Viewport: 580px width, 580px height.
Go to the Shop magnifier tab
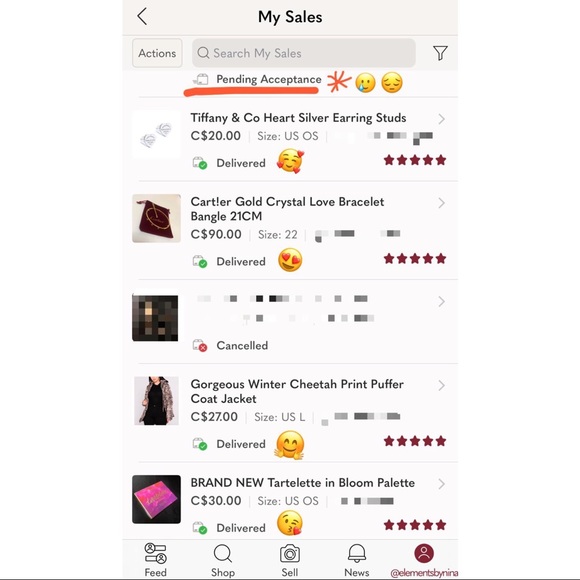click(x=223, y=553)
